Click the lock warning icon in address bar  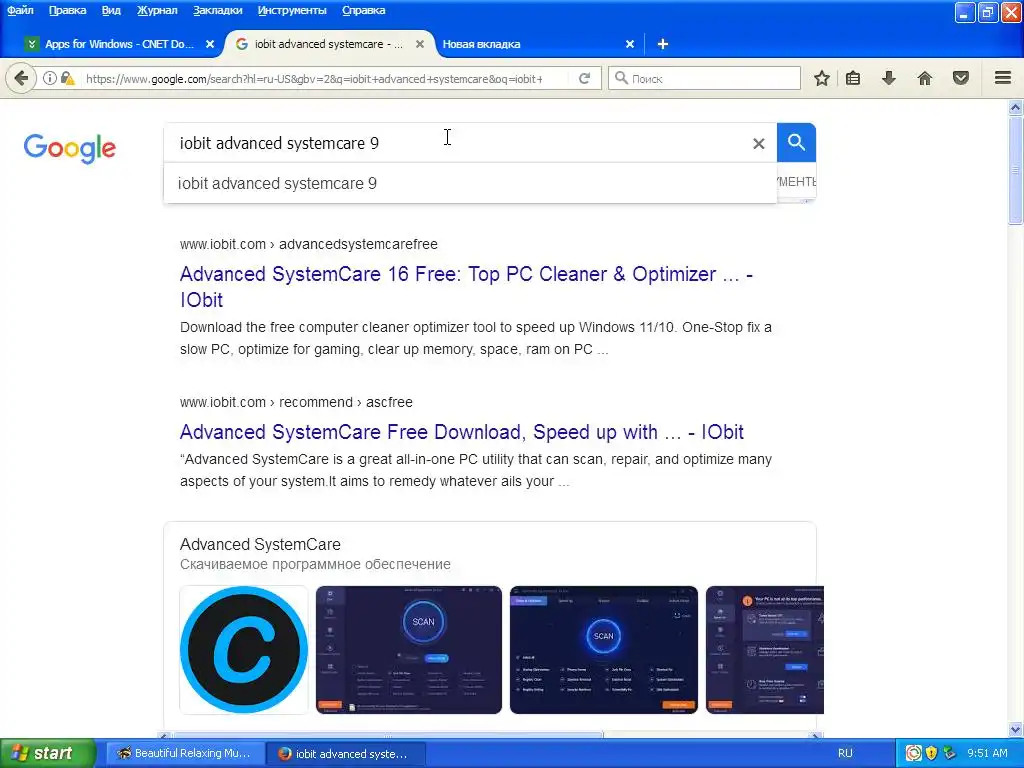click(67, 78)
